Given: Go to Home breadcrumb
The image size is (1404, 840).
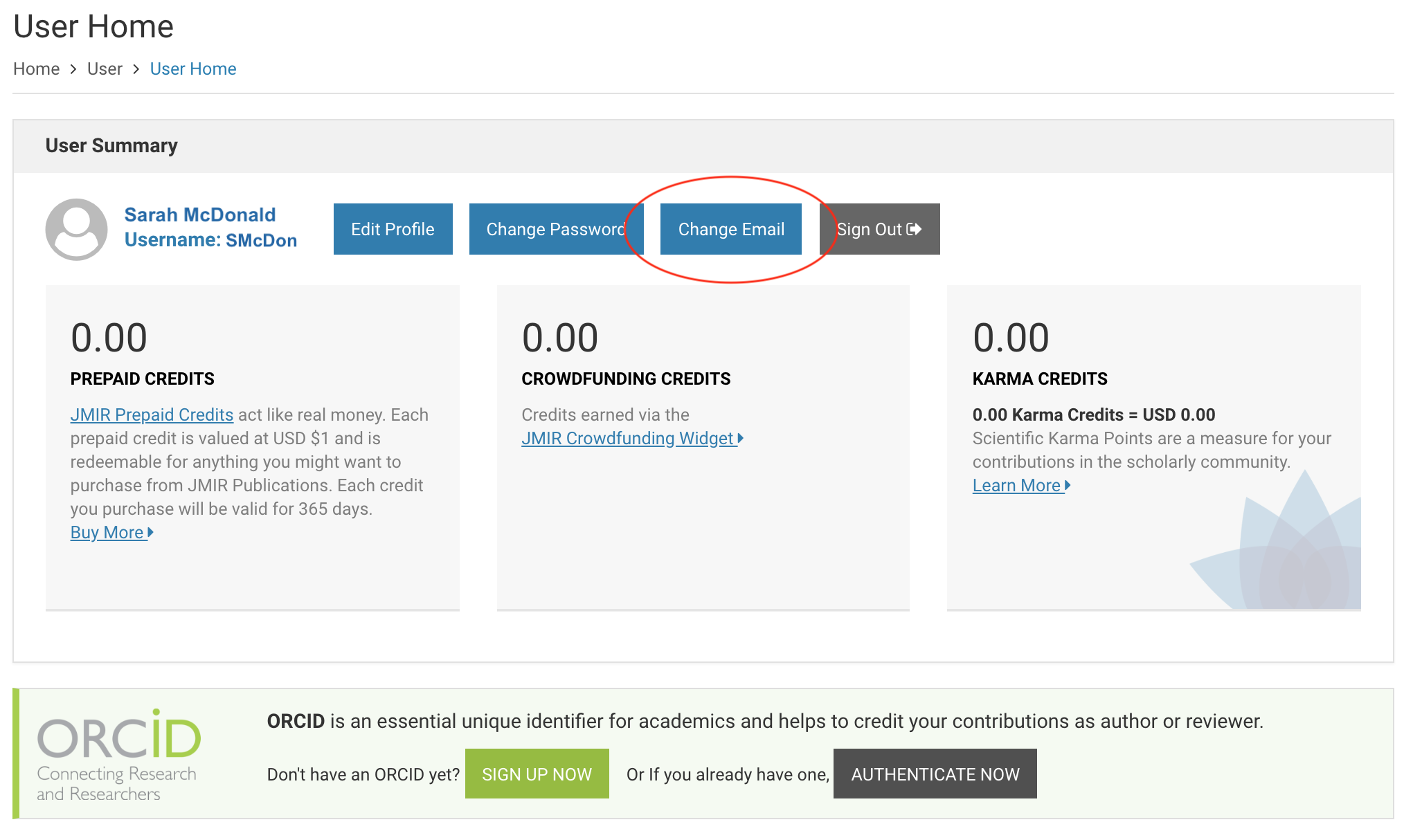Looking at the screenshot, I should [36, 69].
